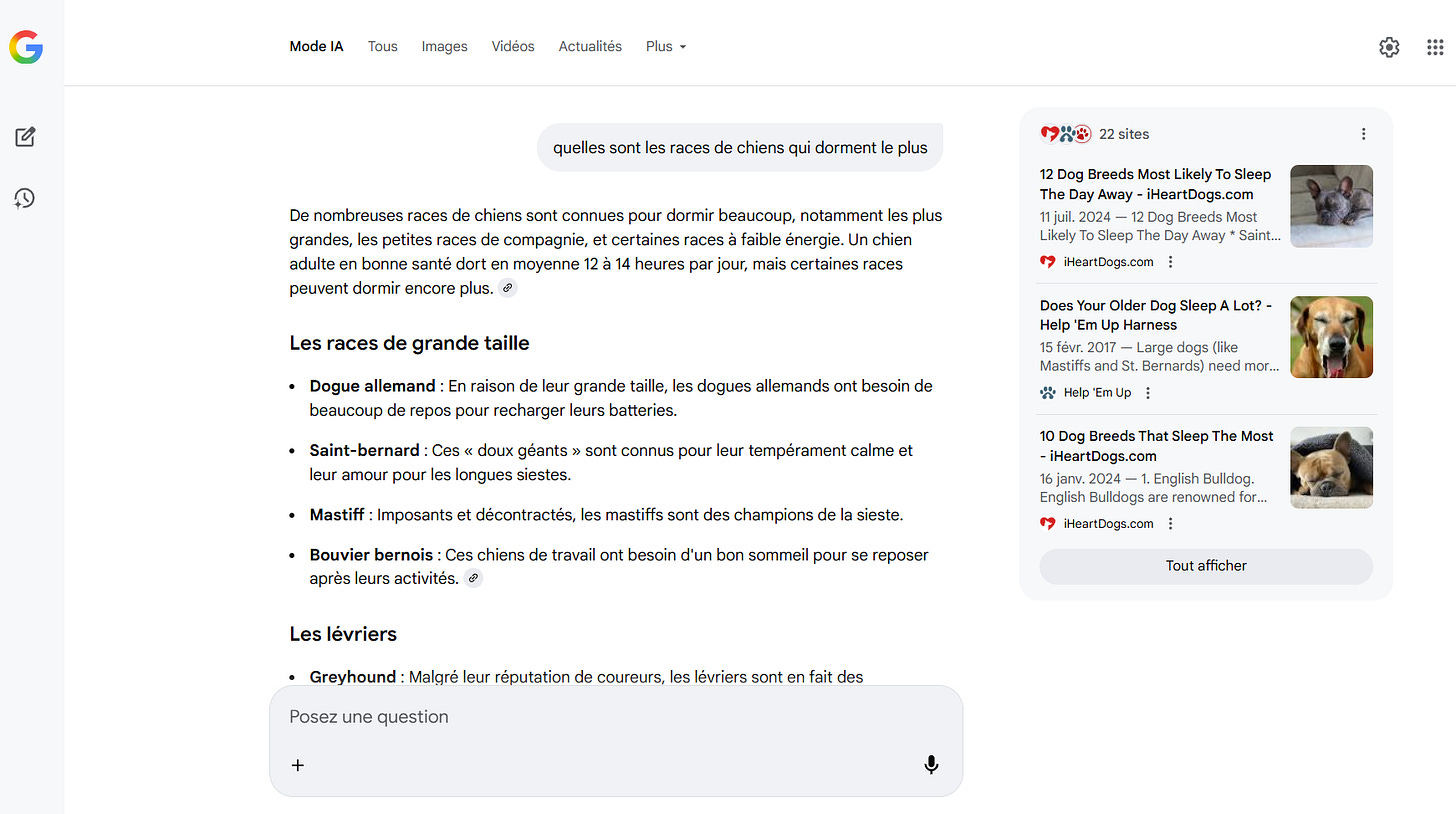Click the yawning brown dog thumbnail
This screenshot has height=814, width=1456.
click(x=1332, y=337)
